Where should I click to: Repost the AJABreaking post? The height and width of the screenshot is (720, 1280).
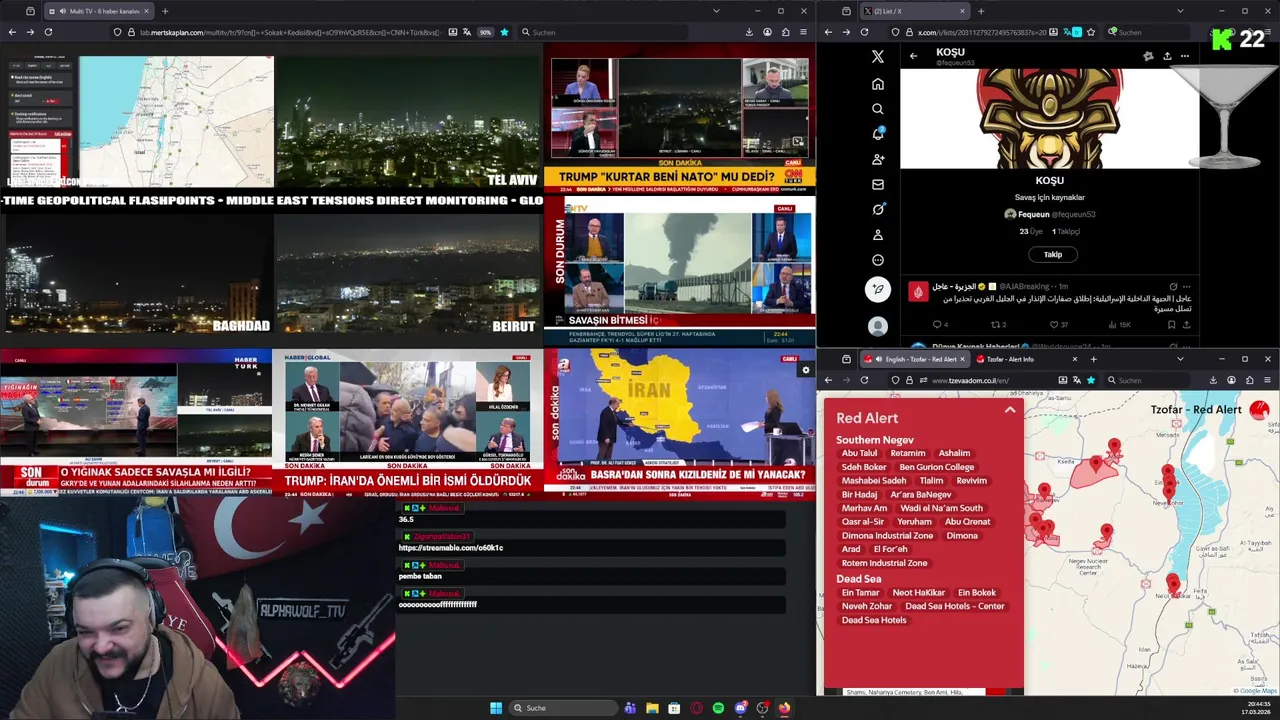[x=995, y=324]
